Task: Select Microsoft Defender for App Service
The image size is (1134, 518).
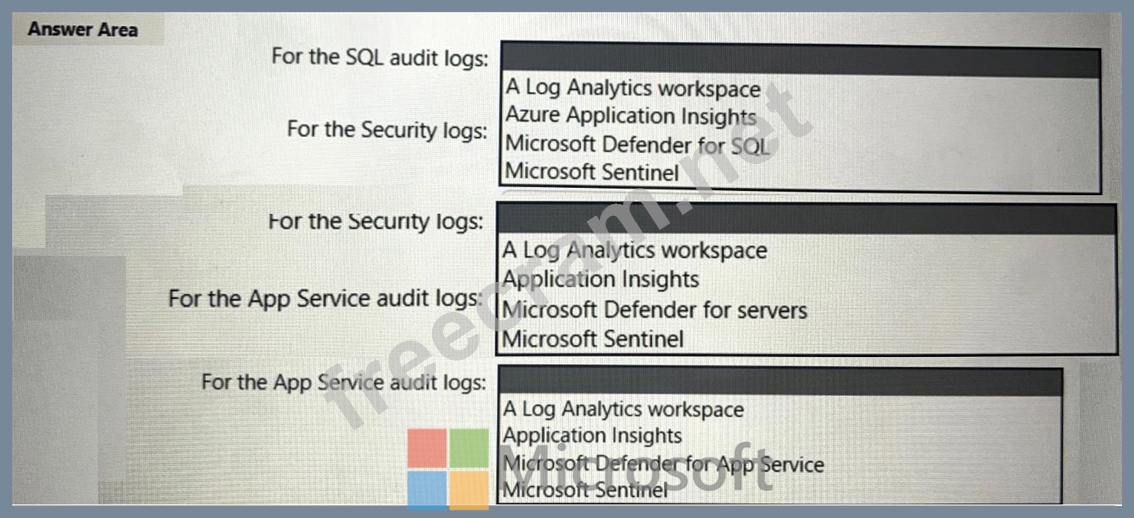Action: (663, 464)
